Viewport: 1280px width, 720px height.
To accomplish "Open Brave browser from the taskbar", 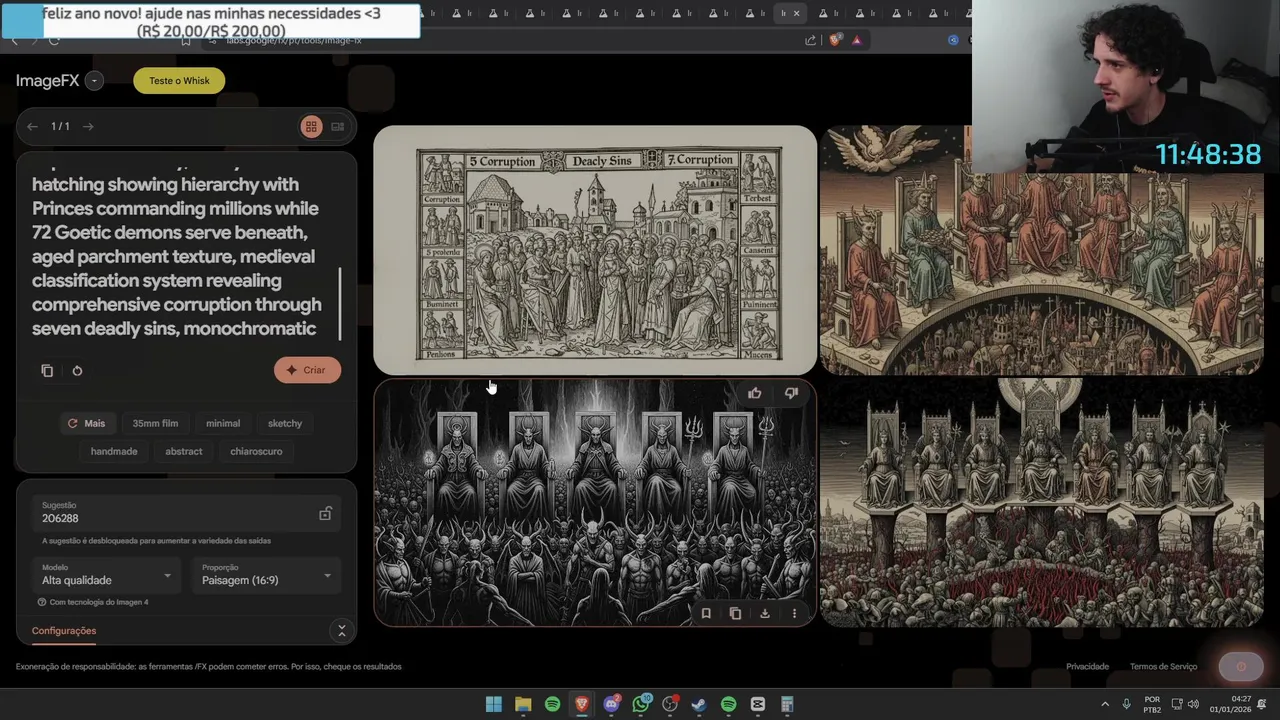I will (x=582, y=704).
